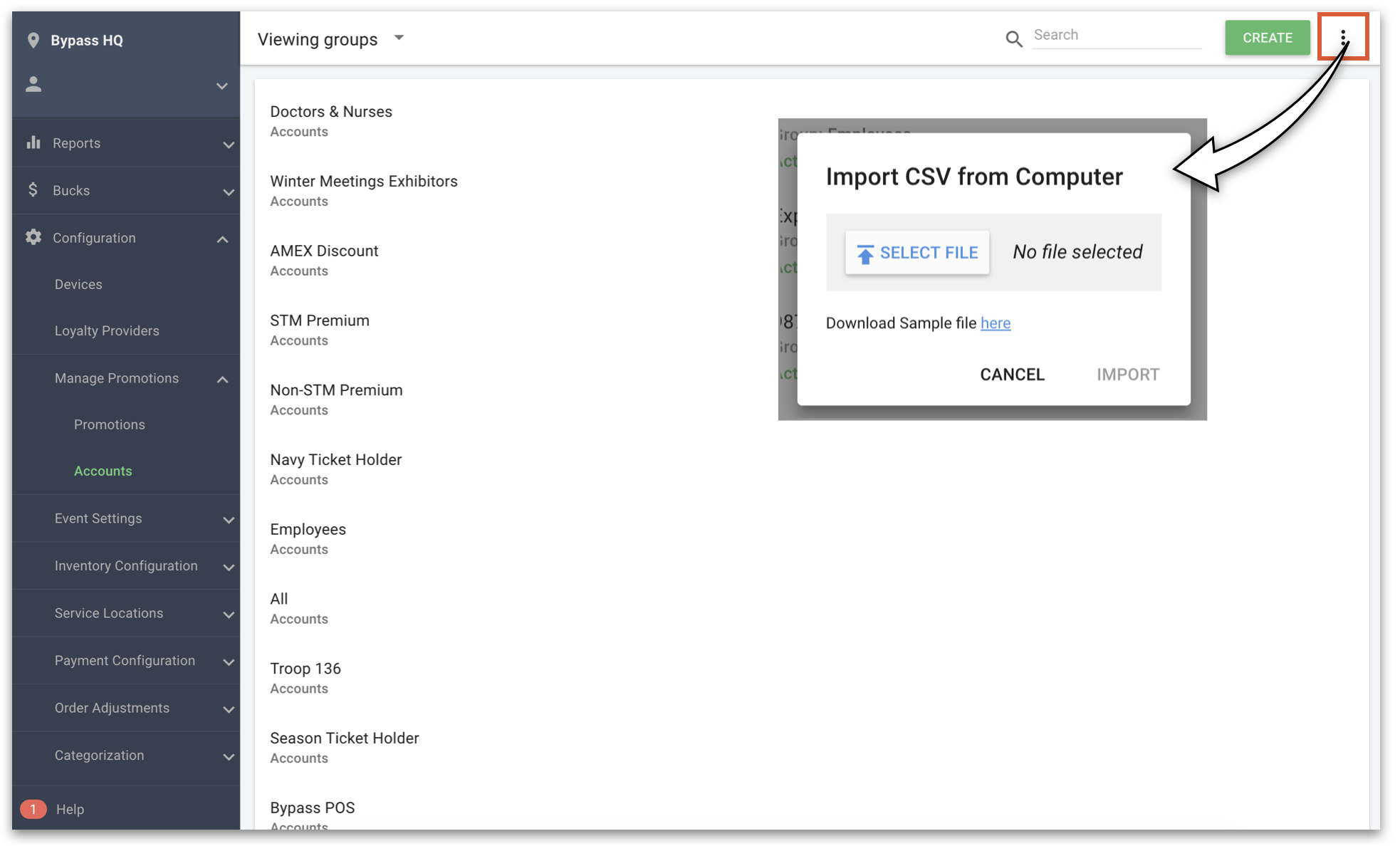Open the three-dot more options menu
Screen dimensions: 1400x846
coord(1343,37)
